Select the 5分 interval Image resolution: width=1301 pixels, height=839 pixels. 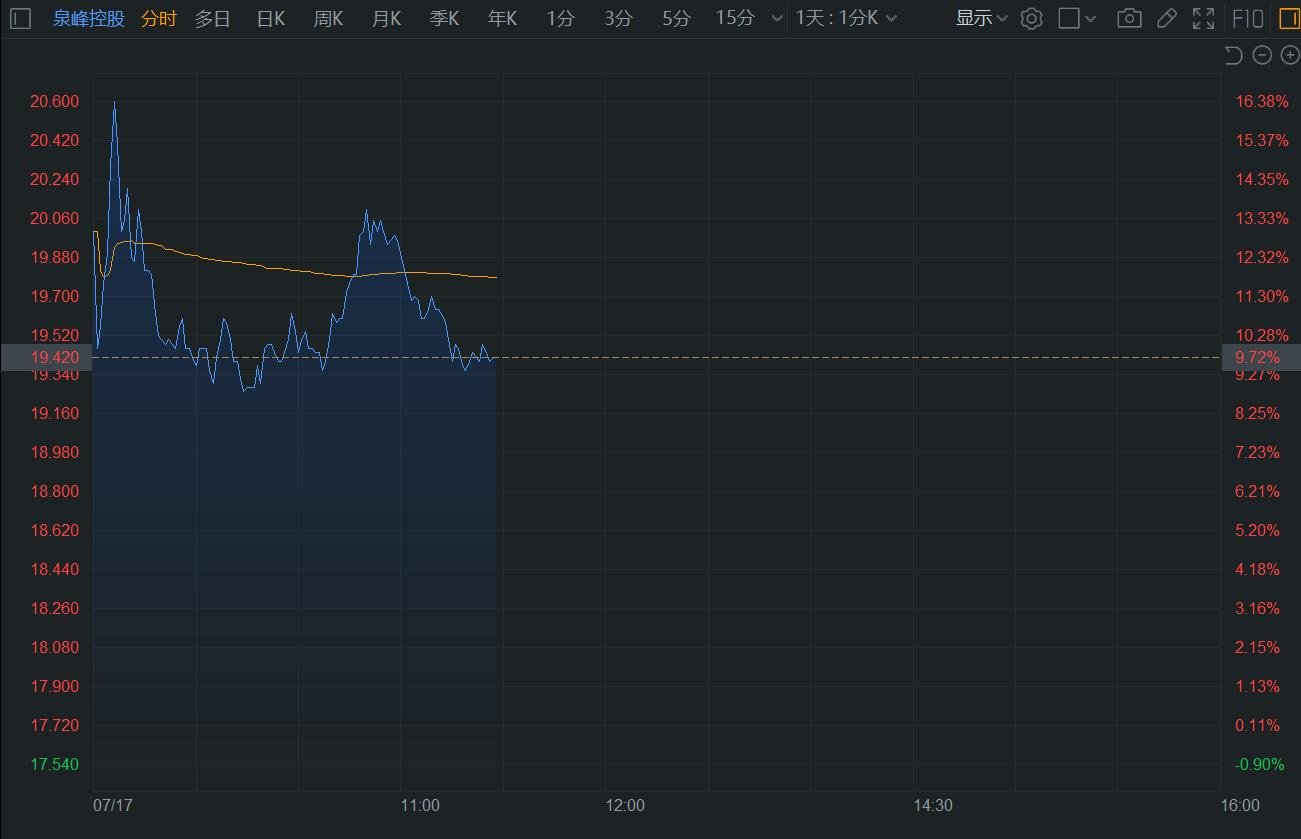[676, 18]
